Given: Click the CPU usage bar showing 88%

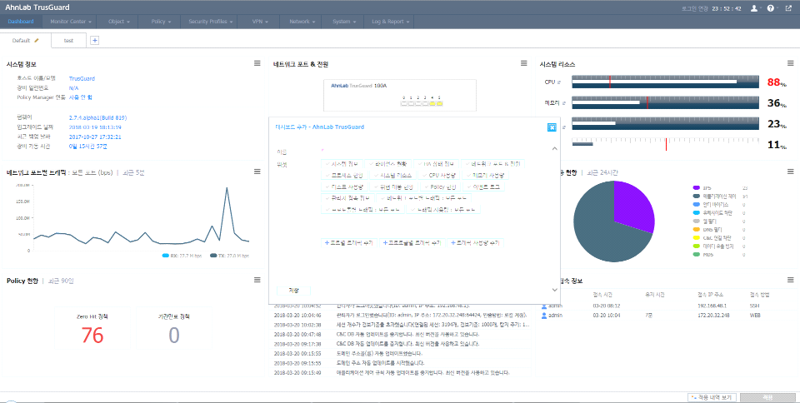Looking at the screenshot, I should pyautogui.click(x=665, y=82).
